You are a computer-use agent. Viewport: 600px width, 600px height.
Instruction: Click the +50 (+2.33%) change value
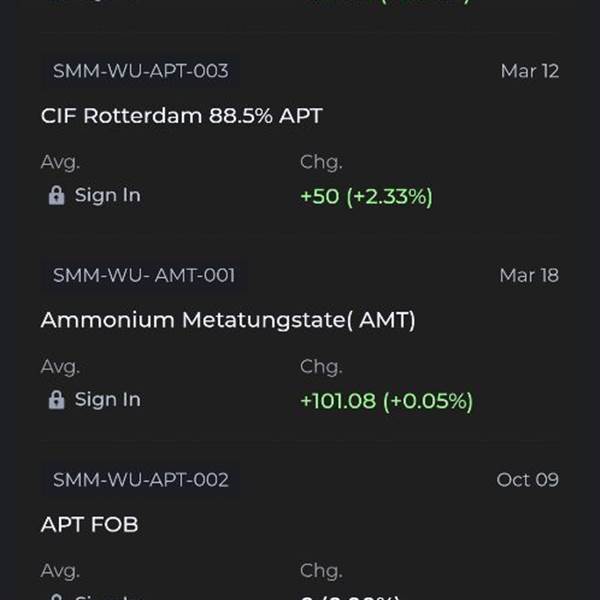[x=366, y=197]
